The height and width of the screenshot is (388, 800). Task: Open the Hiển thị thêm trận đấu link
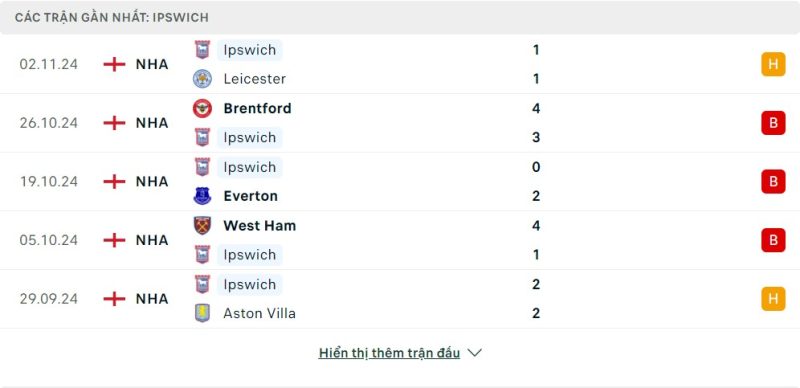[389, 353]
